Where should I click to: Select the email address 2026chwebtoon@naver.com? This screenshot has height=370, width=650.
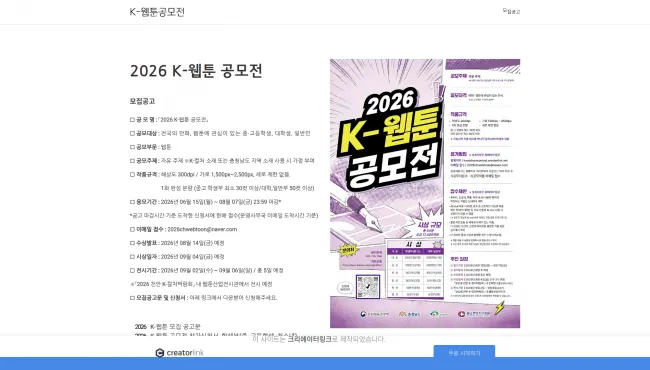pyautogui.click(x=202, y=229)
